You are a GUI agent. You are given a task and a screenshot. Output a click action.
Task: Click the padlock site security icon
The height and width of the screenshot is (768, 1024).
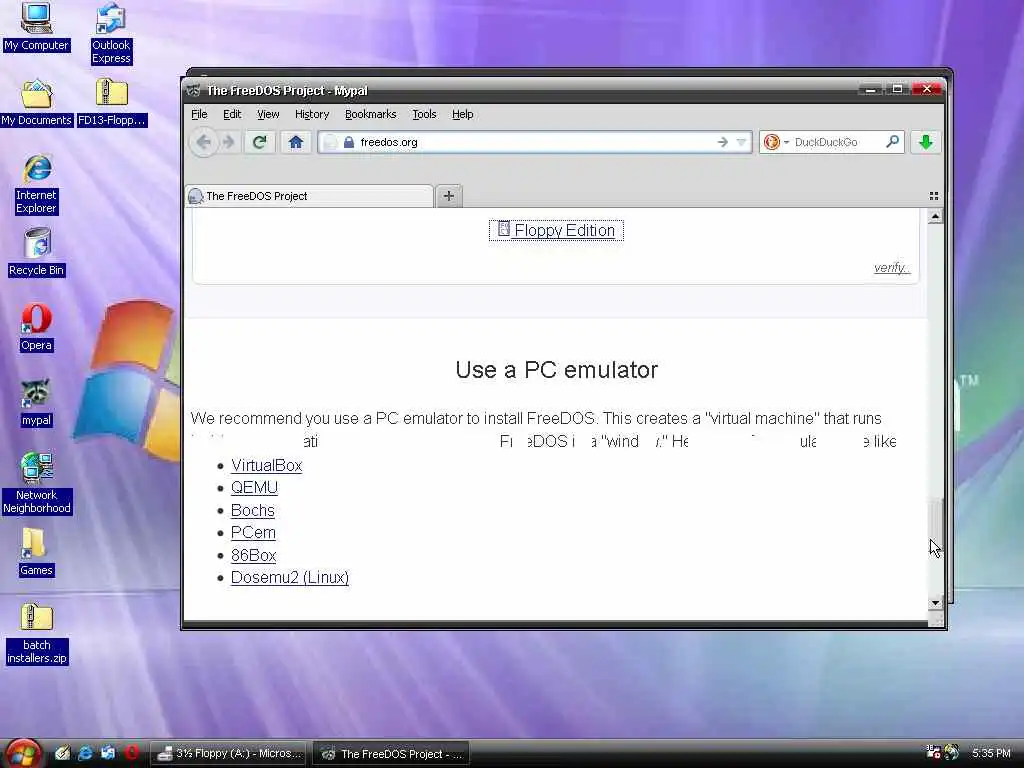pyautogui.click(x=349, y=142)
